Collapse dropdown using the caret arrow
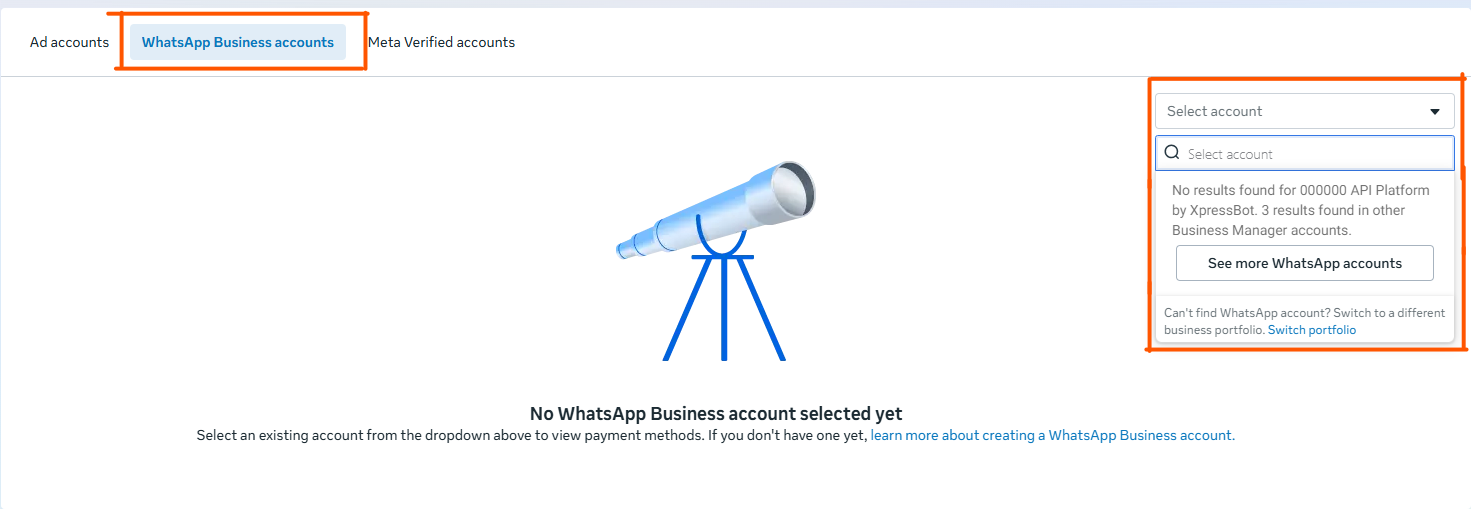The height and width of the screenshot is (509, 1471). [1435, 111]
